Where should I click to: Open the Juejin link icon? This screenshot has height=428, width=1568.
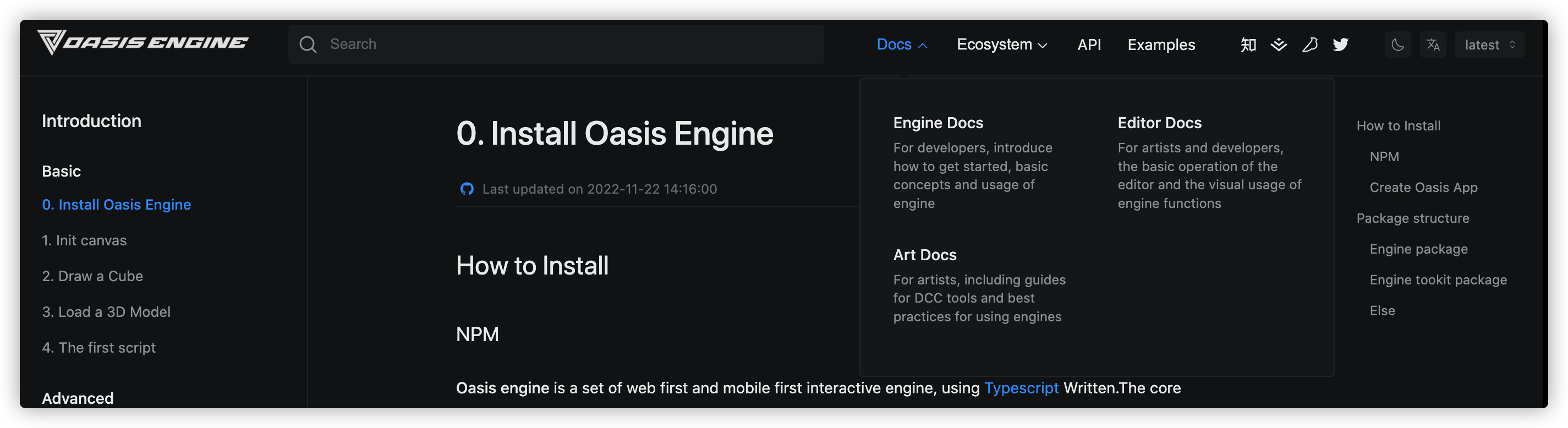1279,45
